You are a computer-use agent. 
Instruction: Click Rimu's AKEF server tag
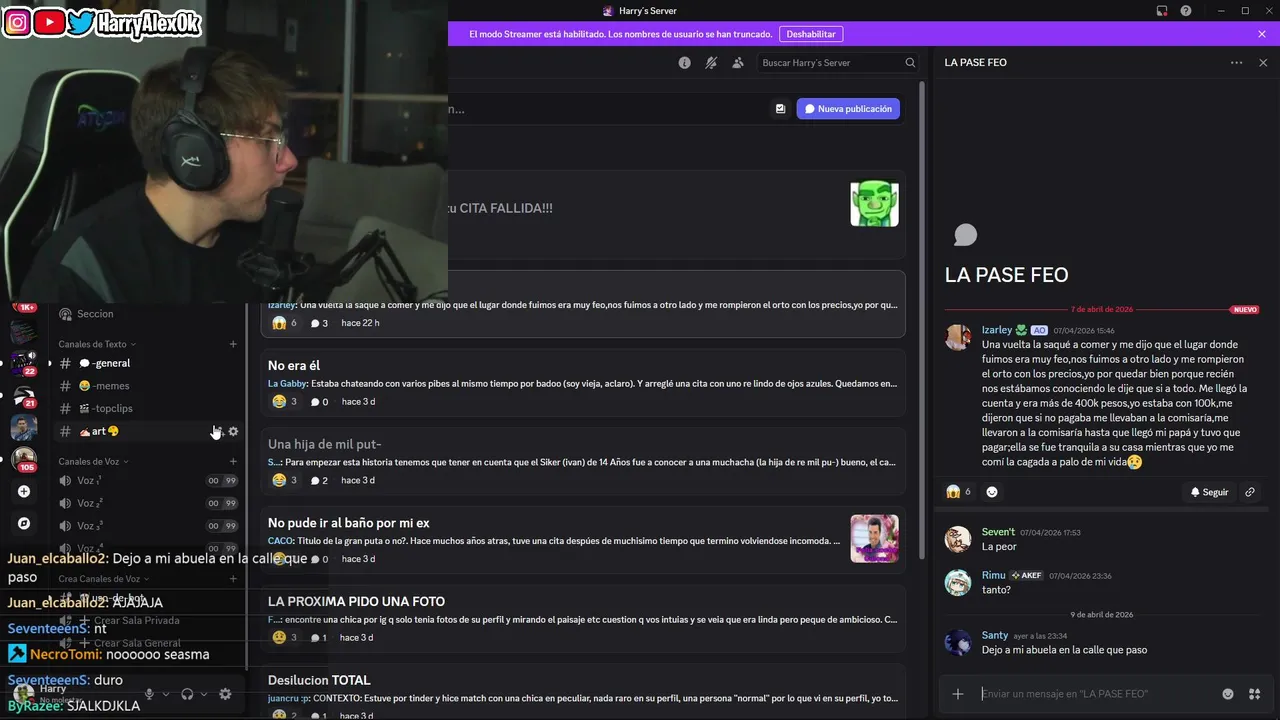(x=1026, y=576)
